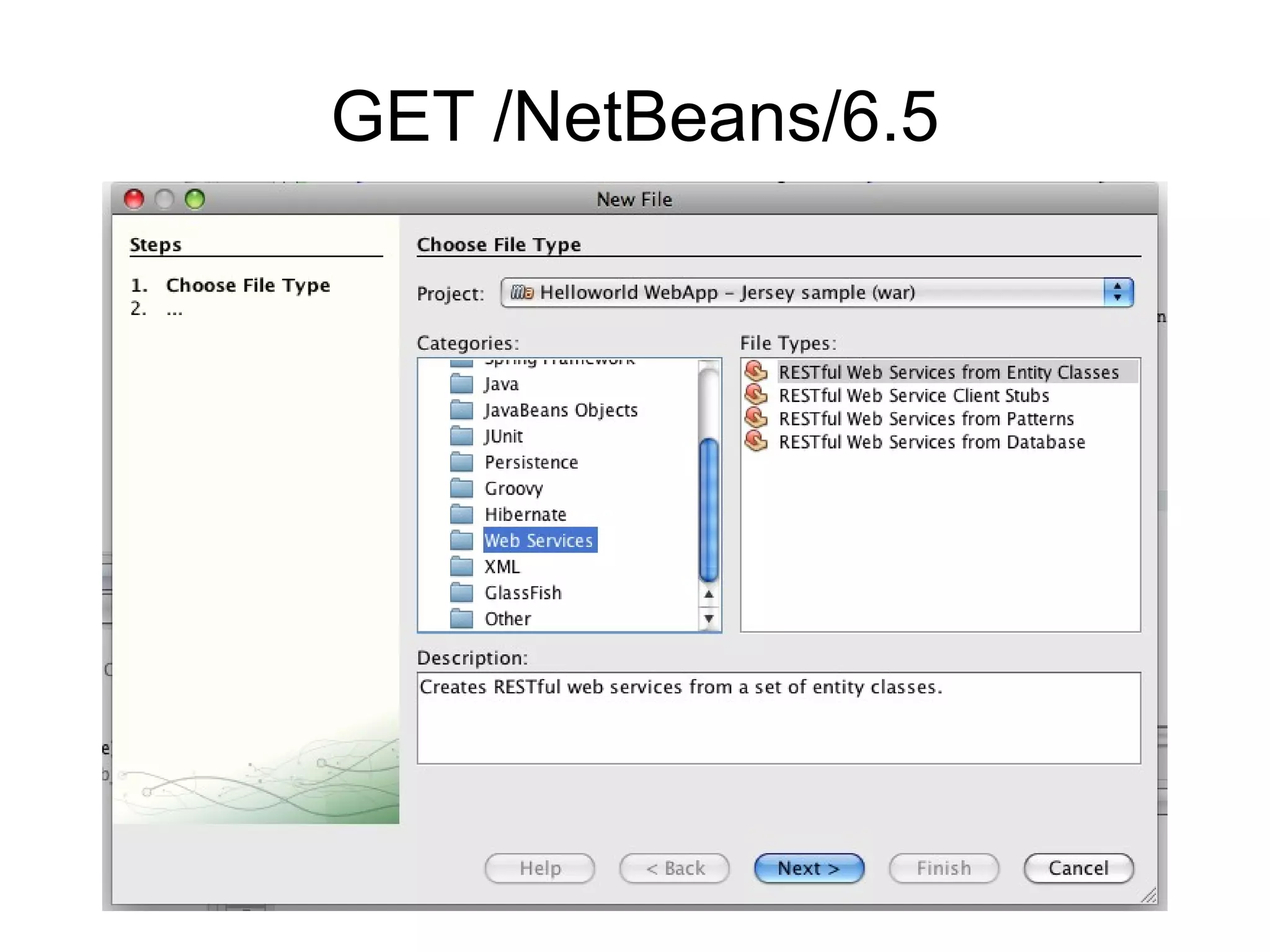Click the GlassFish folder icon
The height and width of the screenshot is (952, 1270).
click(x=461, y=592)
